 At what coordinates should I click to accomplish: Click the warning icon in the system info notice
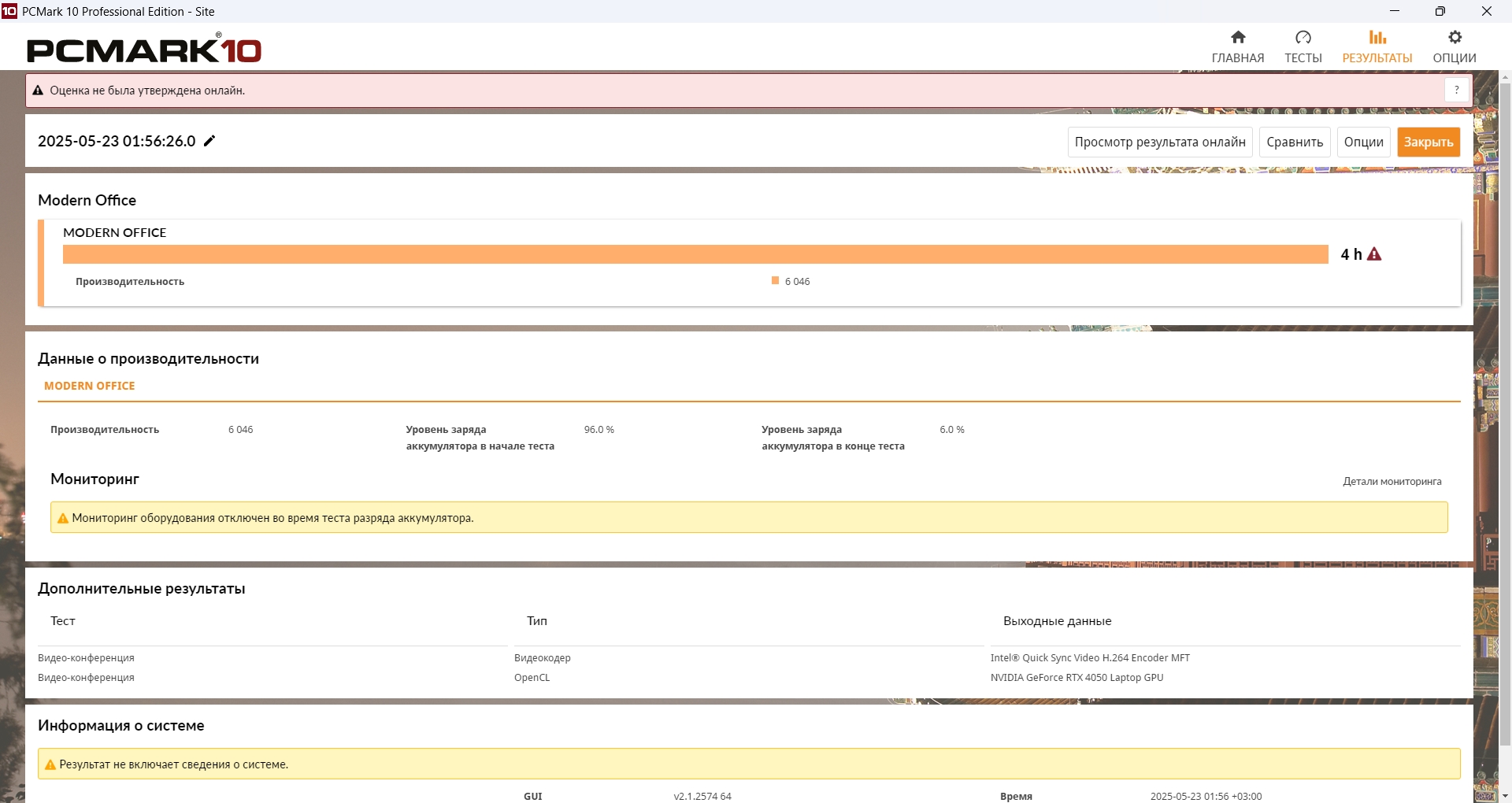click(50, 765)
